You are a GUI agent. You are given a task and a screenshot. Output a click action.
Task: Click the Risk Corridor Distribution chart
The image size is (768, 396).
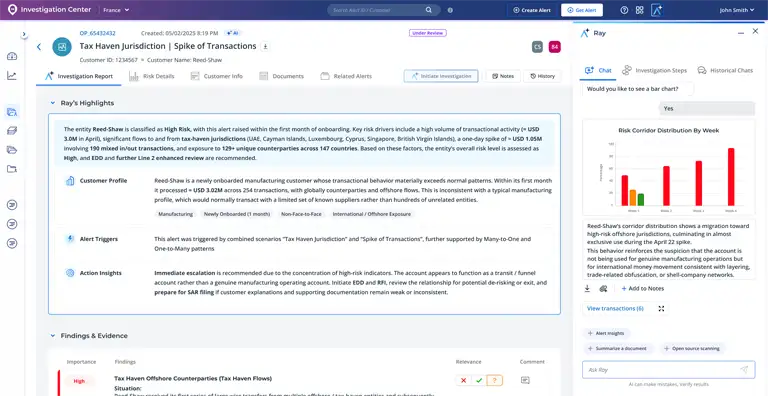click(x=669, y=167)
